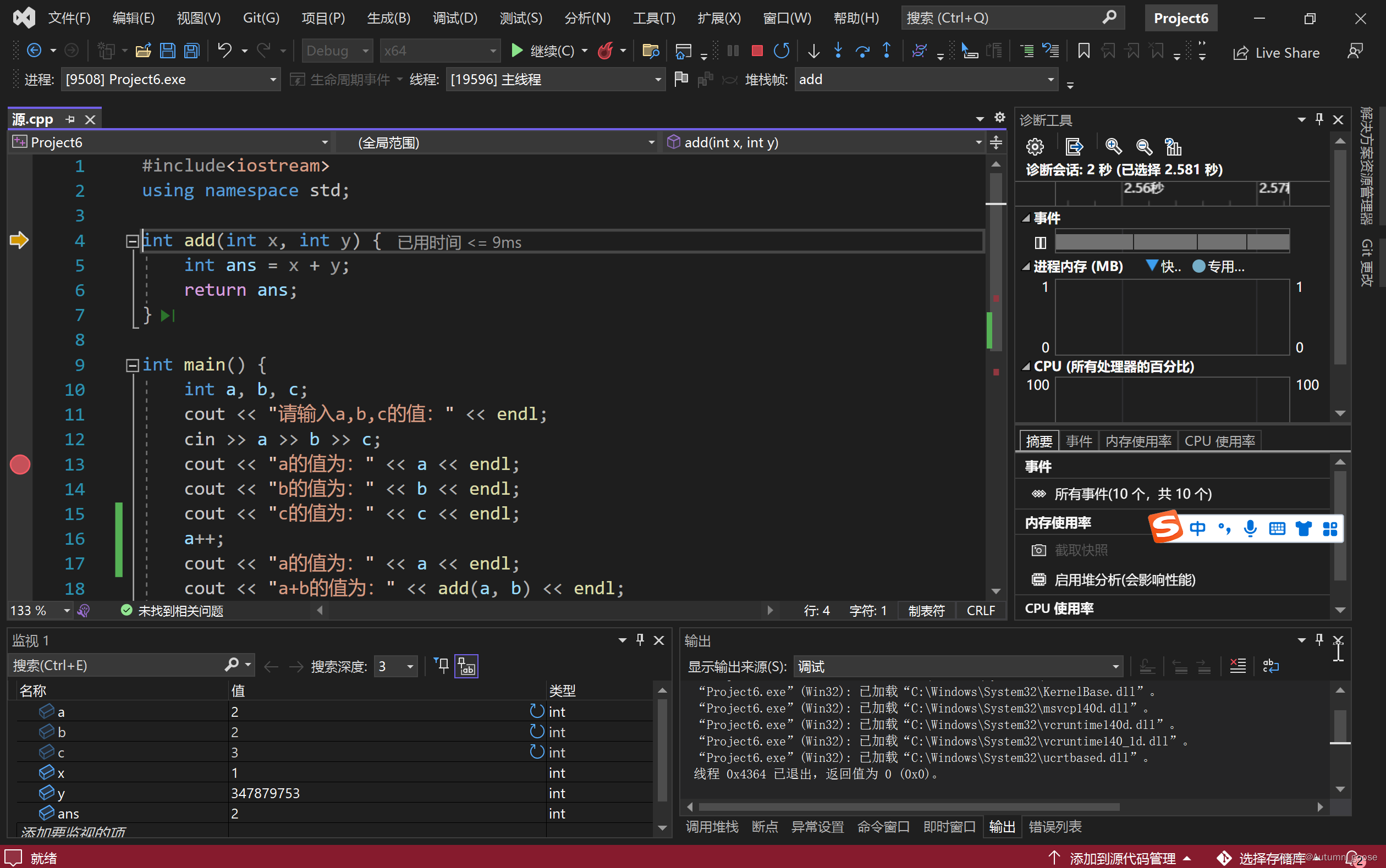The width and height of the screenshot is (1386, 868).
Task: Switch to the 内存使用率 tab
Action: click(x=1137, y=441)
